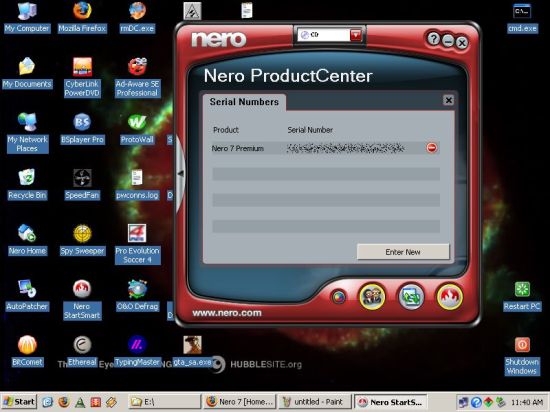Expand the left side panel arrow
This screenshot has height=412, width=550.
pos(181,173)
